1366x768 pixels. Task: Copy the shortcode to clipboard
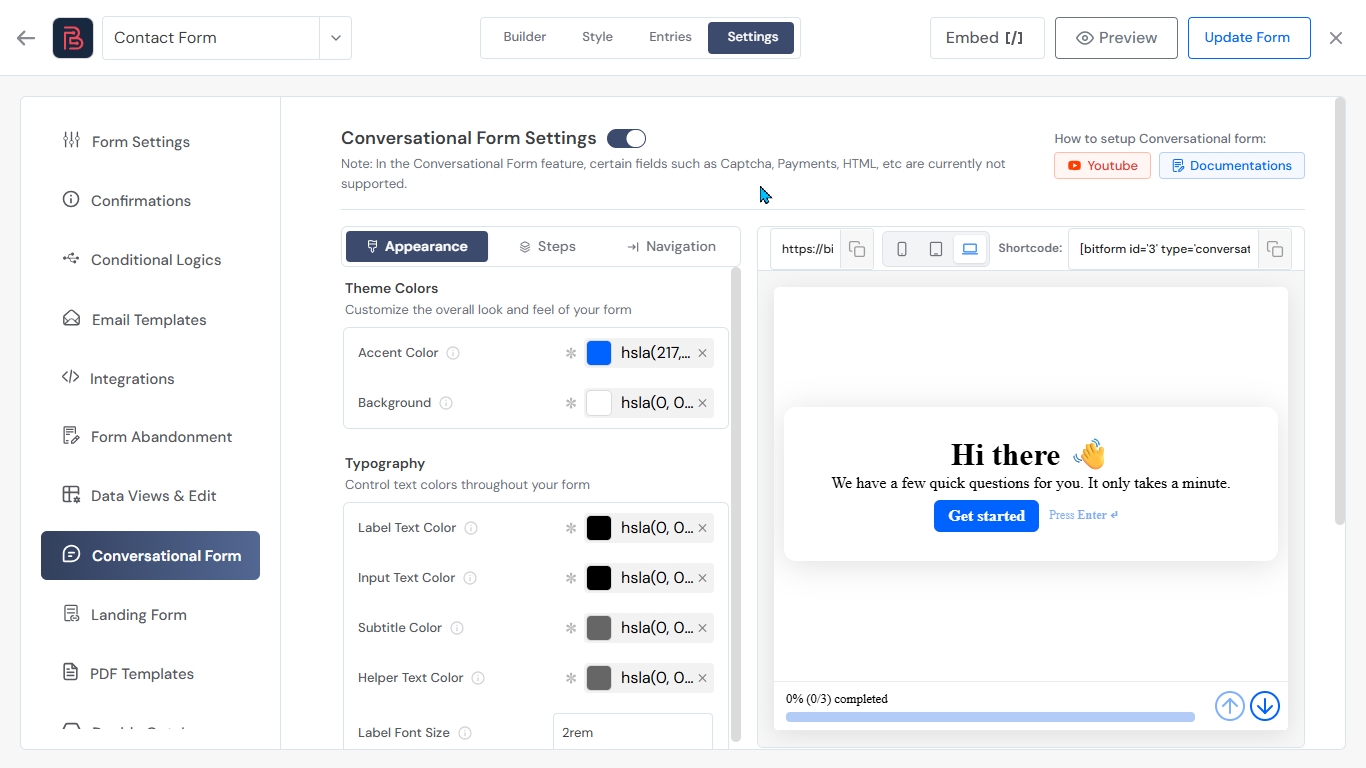[x=1275, y=249]
